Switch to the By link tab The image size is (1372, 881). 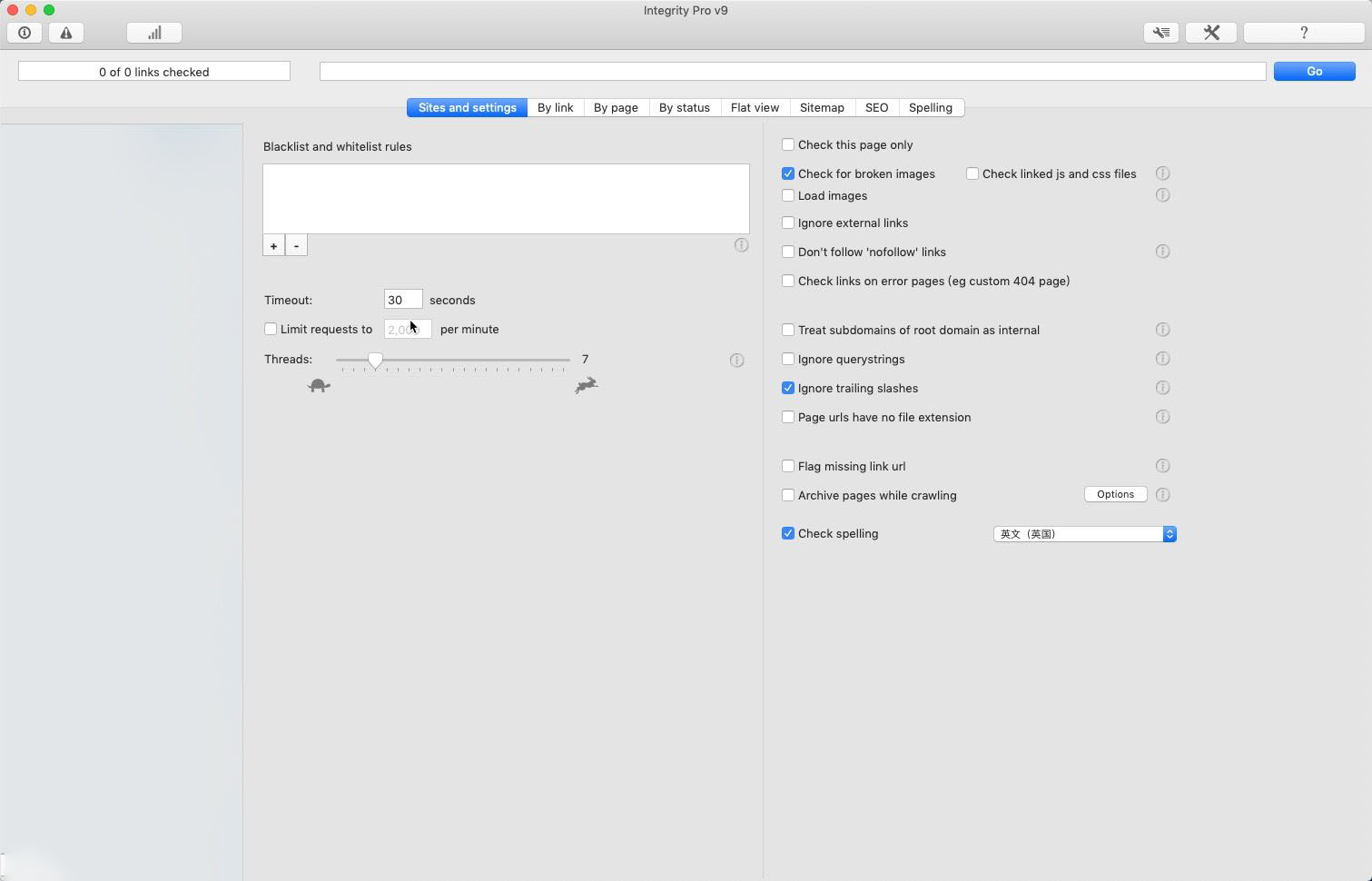click(x=555, y=107)
